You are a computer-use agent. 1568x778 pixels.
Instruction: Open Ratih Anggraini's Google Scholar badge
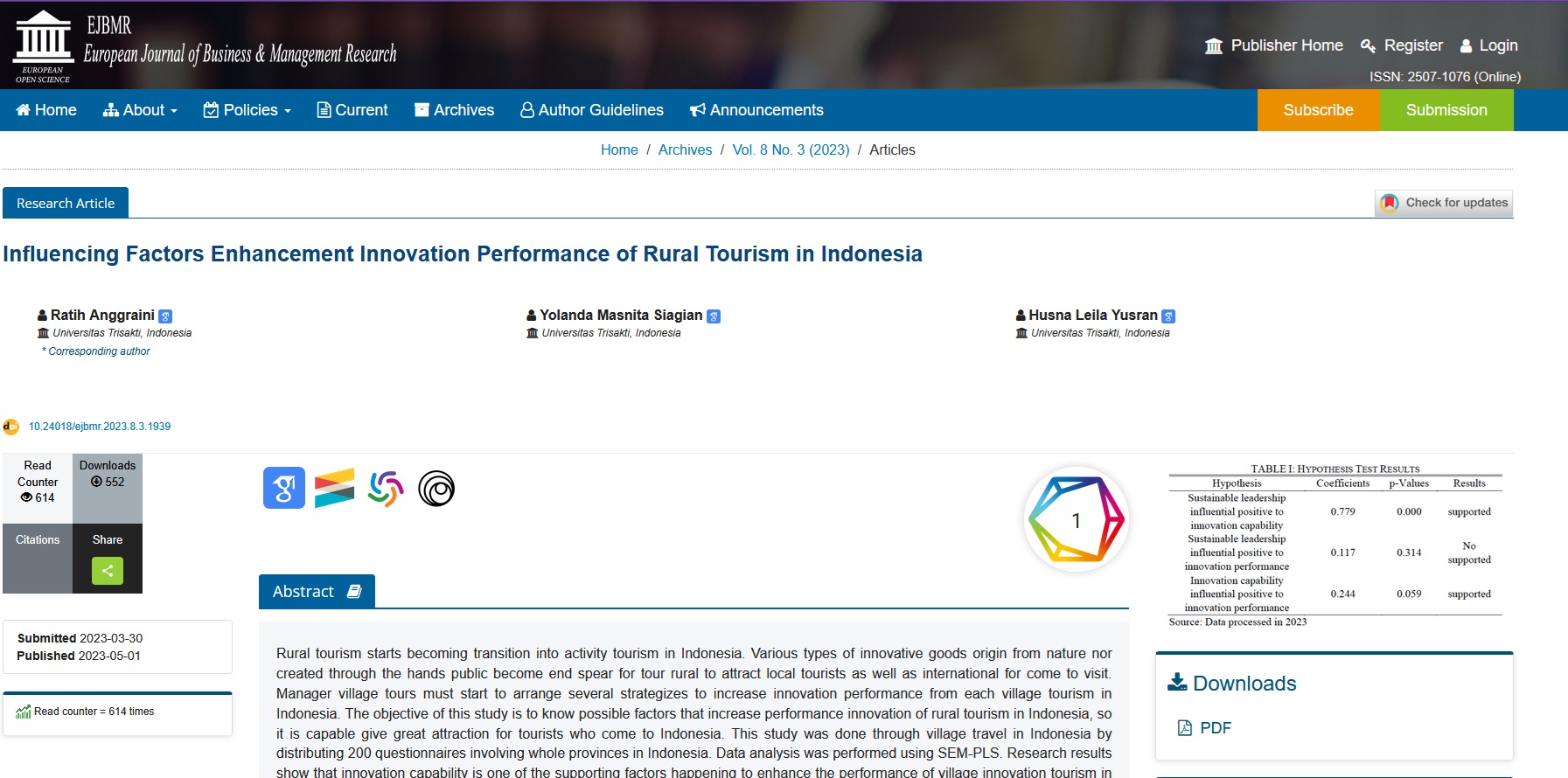tap(166, 316)
